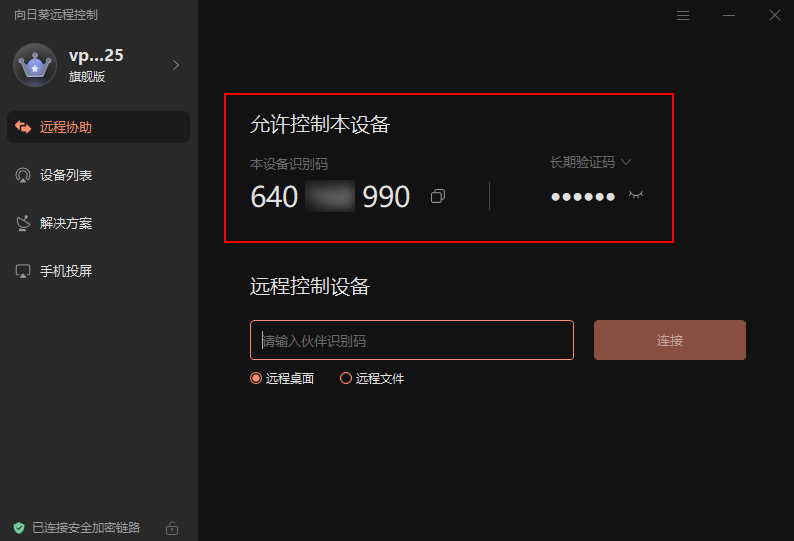Screen dimensions: 794x541
Task: Focus the partner ID input field
Action: coord(412,340)
